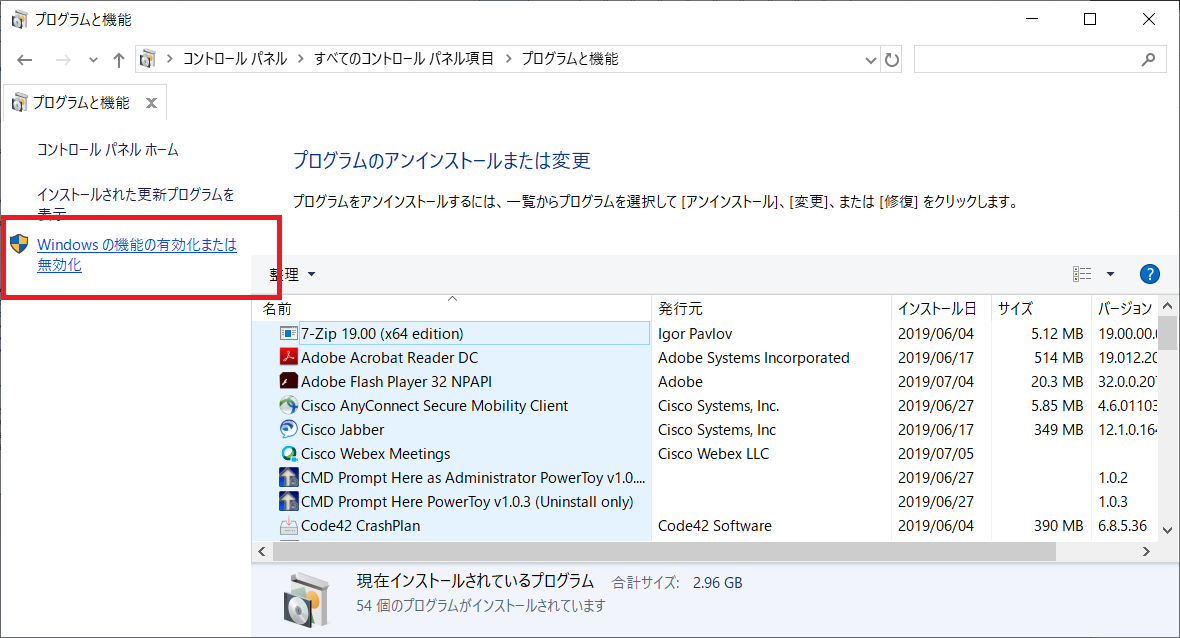
Task: Click the refresh button beside address bar
Action: tap(892, 59)
